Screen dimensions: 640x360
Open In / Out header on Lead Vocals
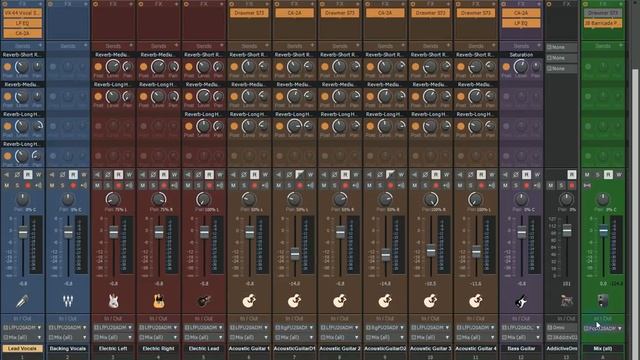pos(22,318)
